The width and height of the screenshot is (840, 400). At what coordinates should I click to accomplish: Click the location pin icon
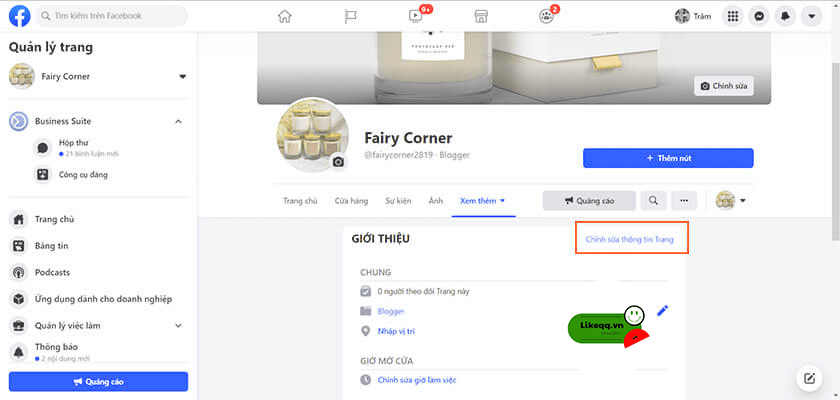(x=365, y=331)
